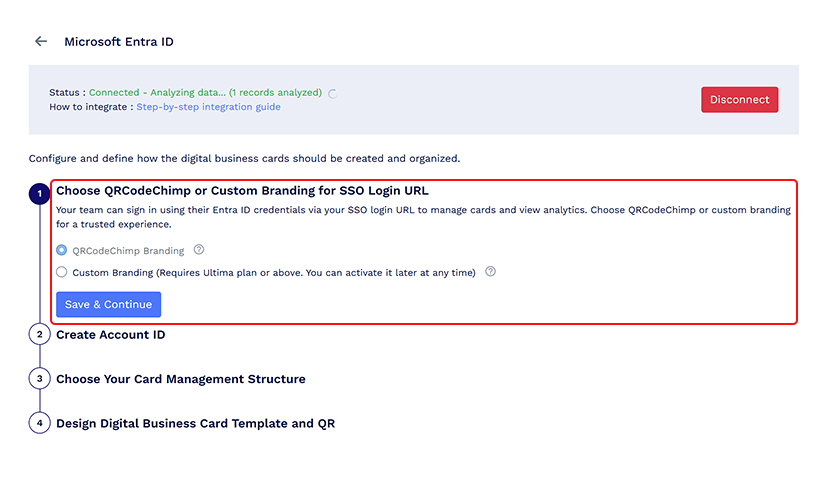820x480 pixels.
Task: Open the Step-by-step integration guide link
Action: [x=208, y=107]
